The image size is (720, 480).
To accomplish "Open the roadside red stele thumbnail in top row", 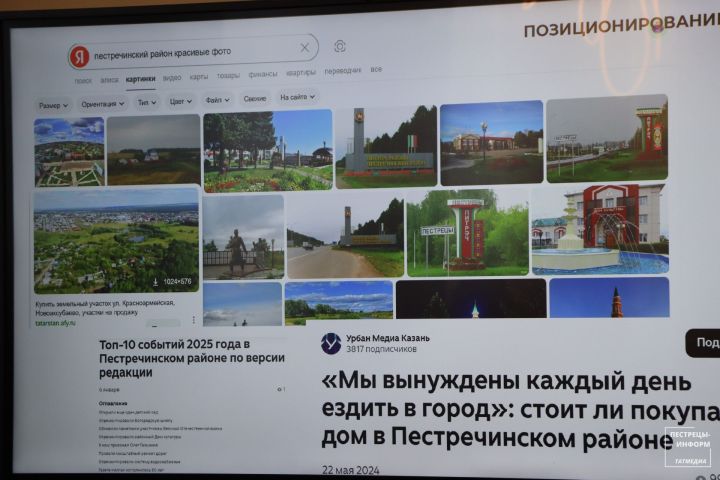I will (x=607, y=138).
